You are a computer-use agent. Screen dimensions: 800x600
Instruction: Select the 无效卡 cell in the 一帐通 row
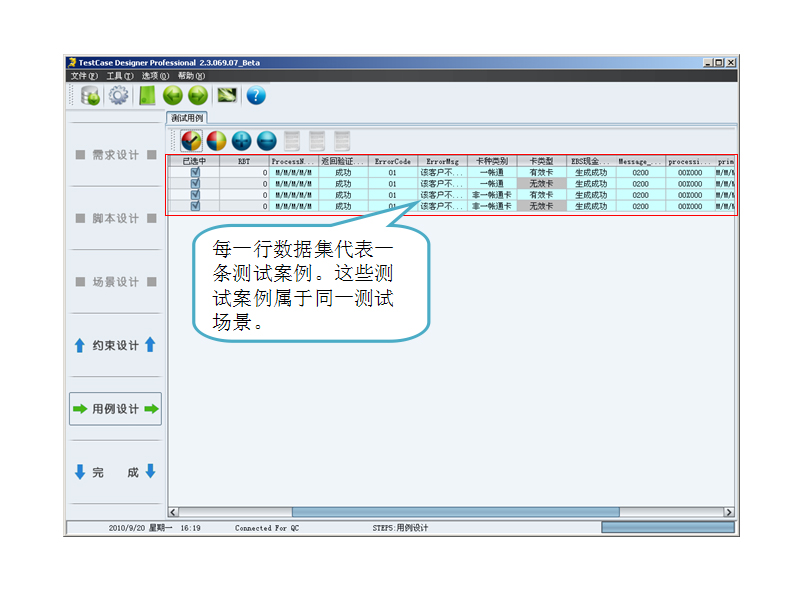tap(541, 184)
